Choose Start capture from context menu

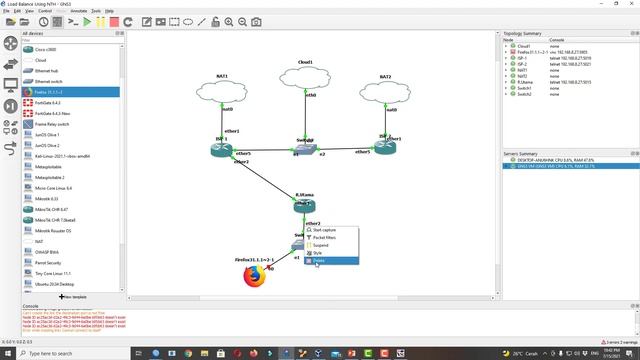[x=332, y=230]
